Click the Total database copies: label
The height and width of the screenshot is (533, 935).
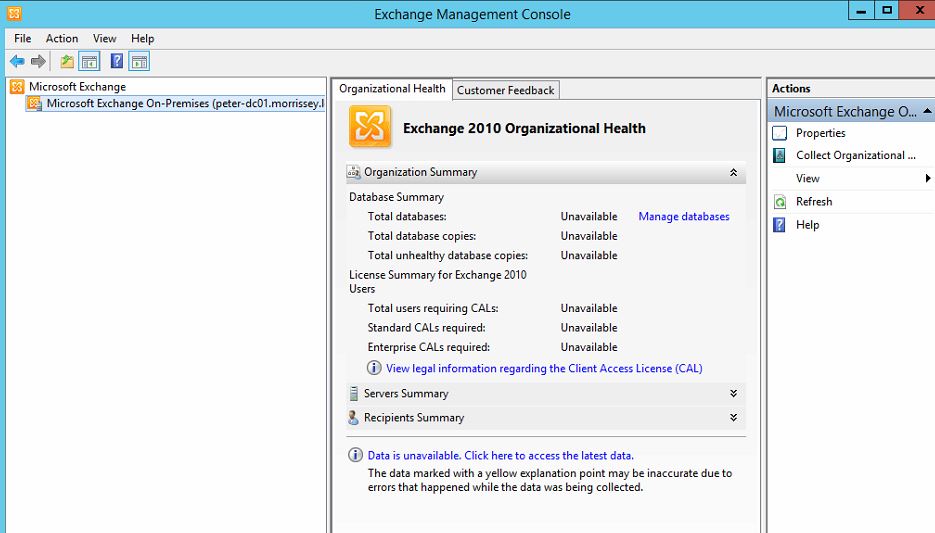(422, 236)
